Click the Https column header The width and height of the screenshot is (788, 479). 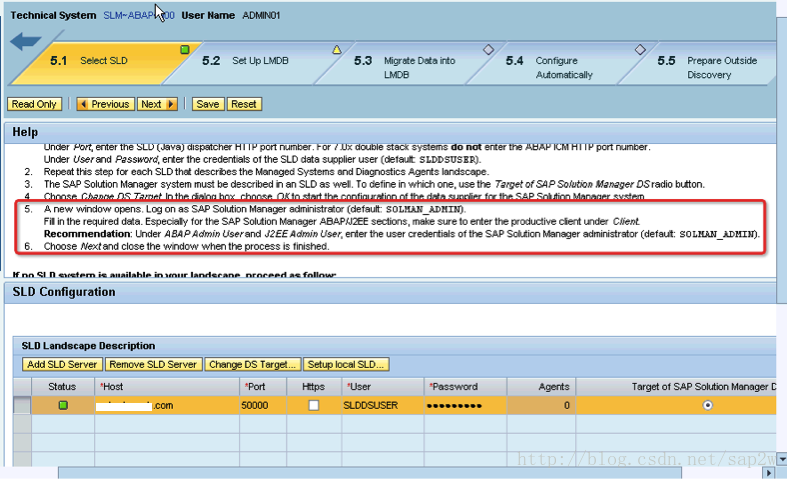(x=314, y=387)
